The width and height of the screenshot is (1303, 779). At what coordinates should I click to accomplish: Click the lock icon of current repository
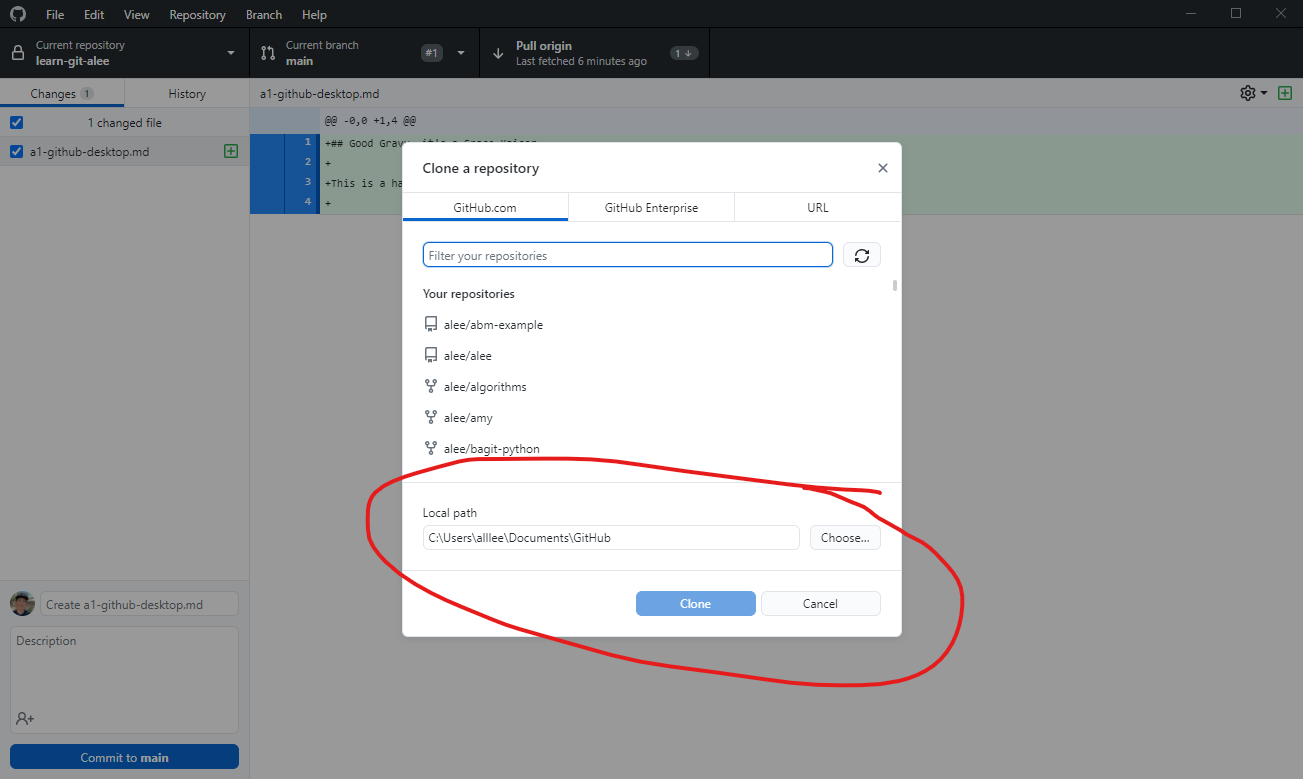(17, 53)
